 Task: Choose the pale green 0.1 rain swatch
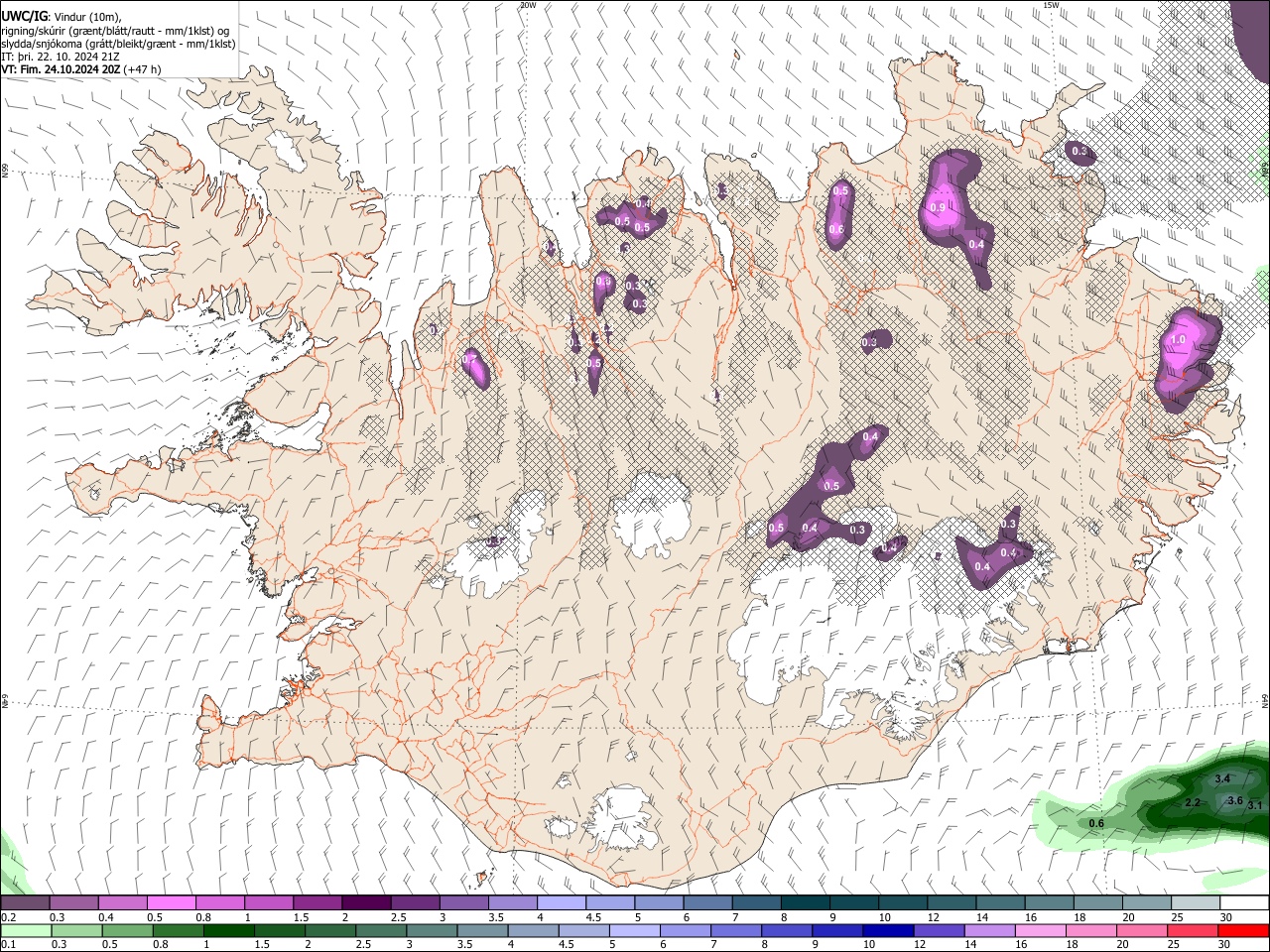25,930
